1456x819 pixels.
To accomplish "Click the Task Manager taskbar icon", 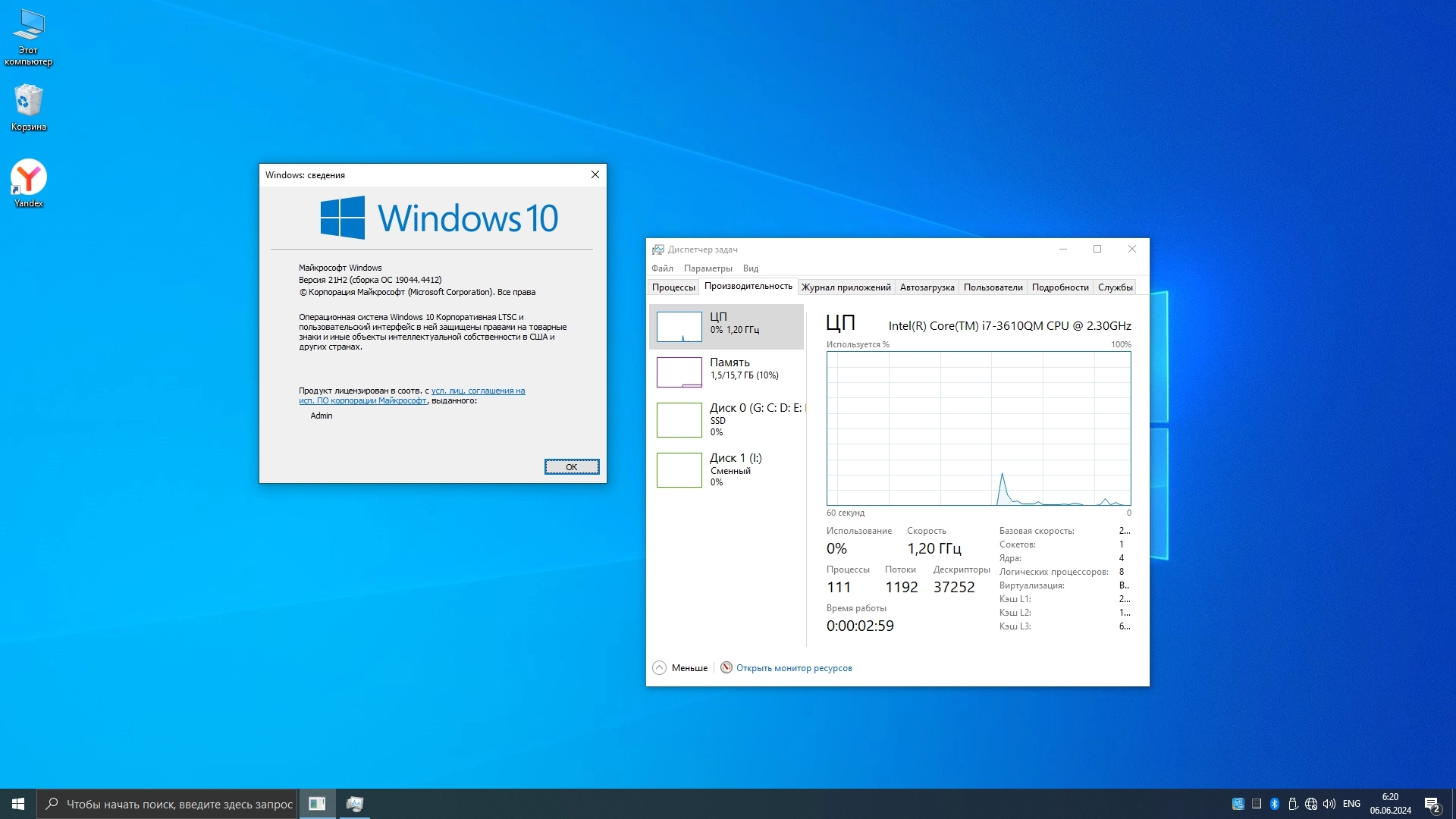I will (355, 804).
